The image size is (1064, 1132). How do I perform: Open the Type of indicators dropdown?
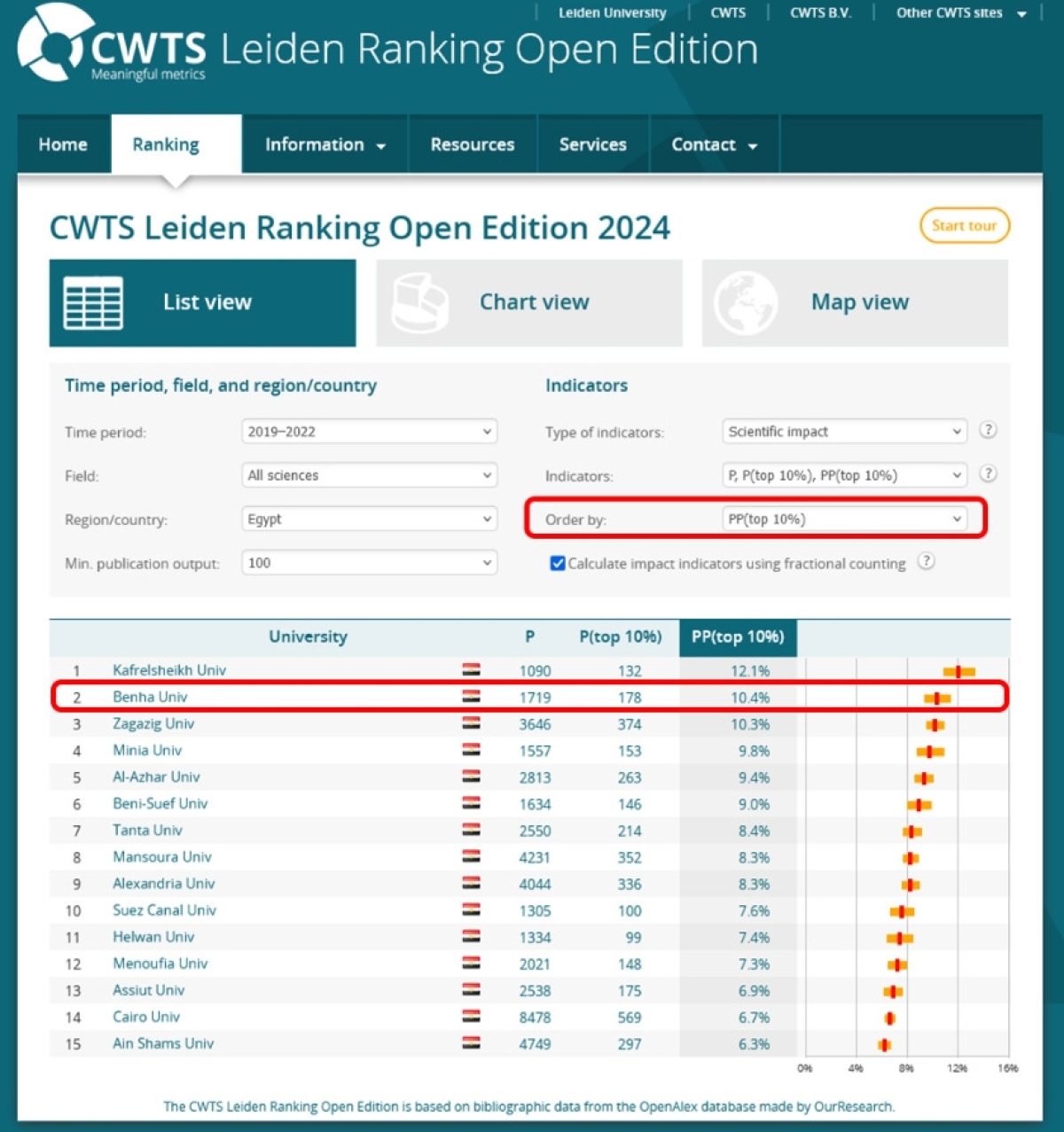844,432
